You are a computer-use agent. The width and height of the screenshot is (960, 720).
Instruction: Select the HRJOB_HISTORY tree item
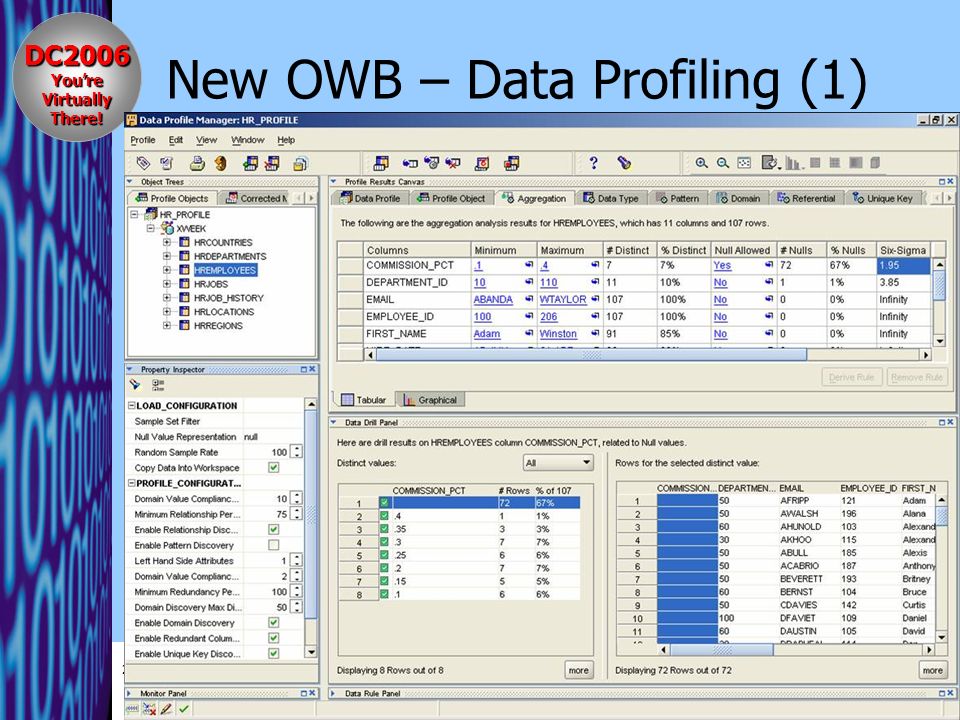228,298
